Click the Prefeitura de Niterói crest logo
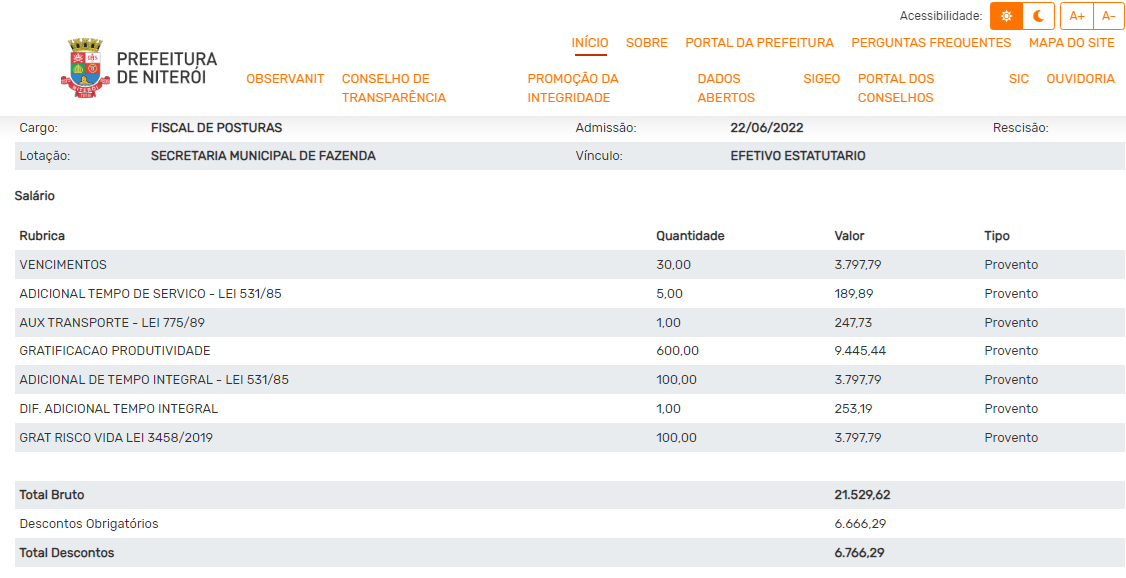The width and height of the screenshot is (1126, 578). coord(85,68)
